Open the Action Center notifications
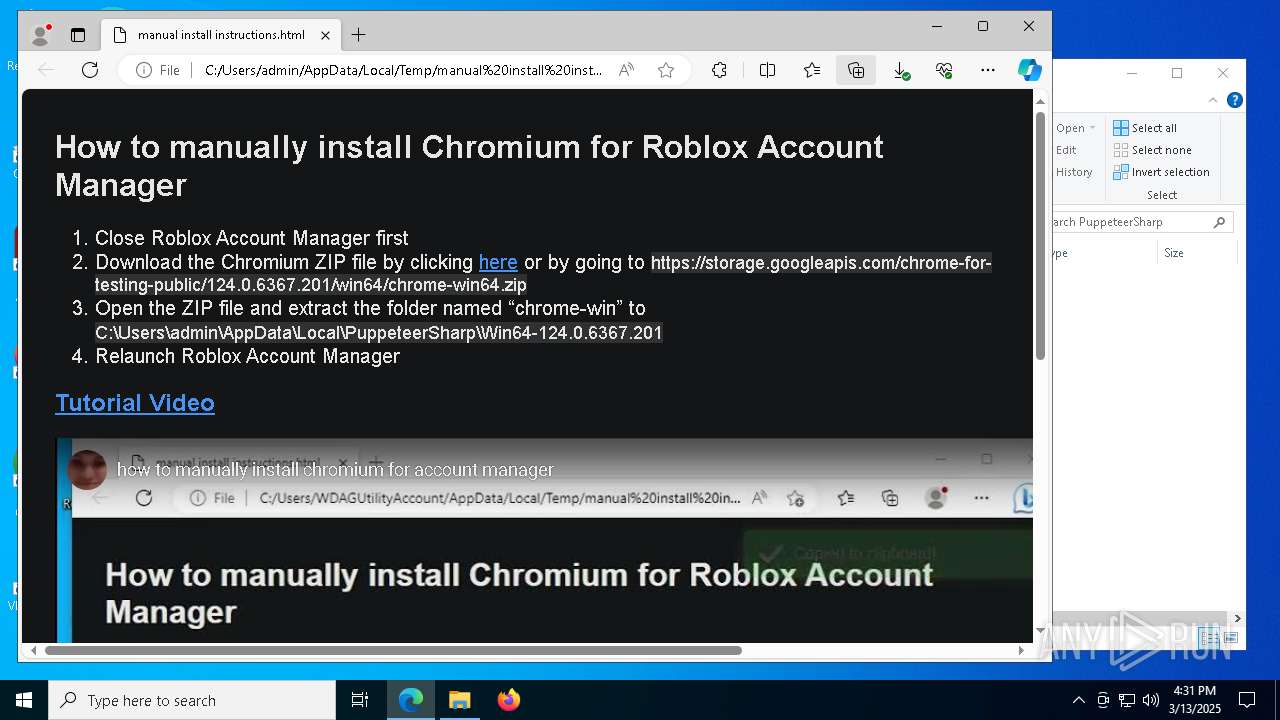Screen dimensions: 1280x720 [1247, 700]
